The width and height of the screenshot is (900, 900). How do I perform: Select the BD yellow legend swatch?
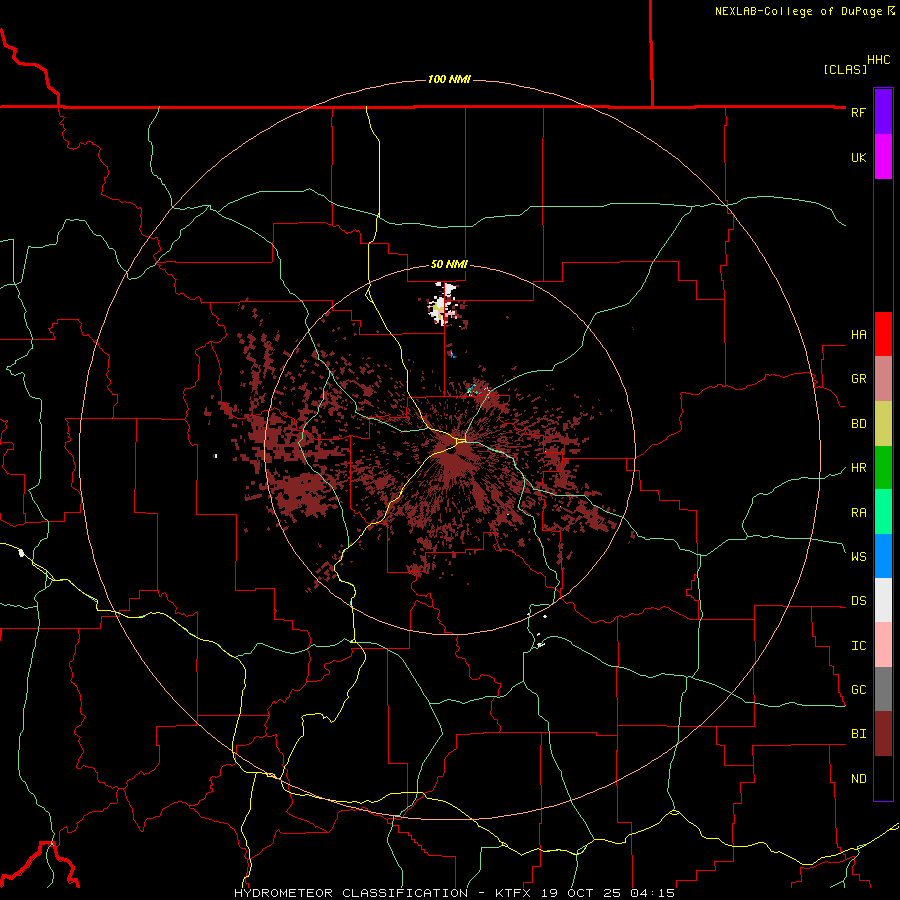pyautogui.click(x=883, y=424)
